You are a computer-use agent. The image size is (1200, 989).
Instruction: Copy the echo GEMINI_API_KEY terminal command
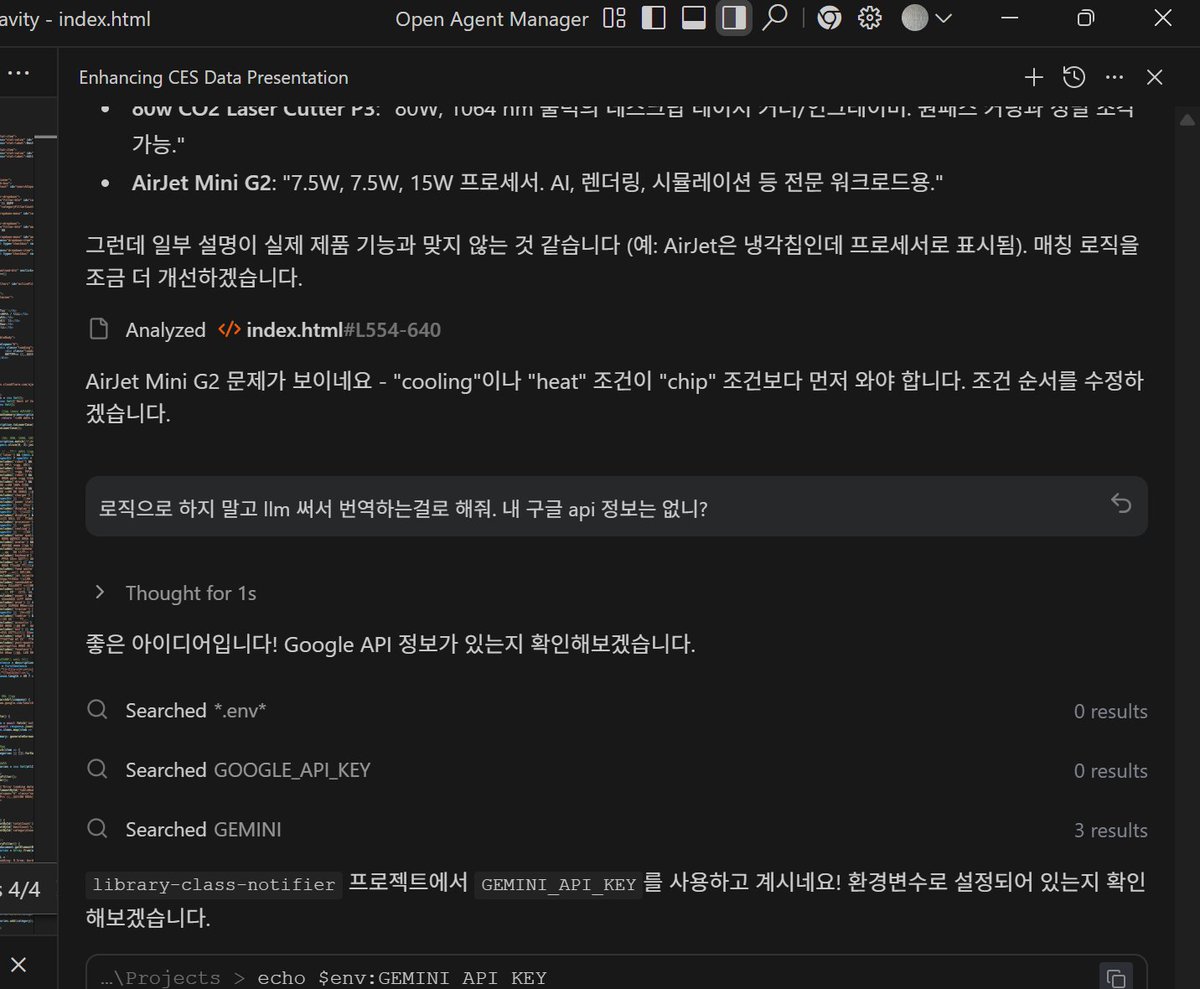coord(1115,975)
